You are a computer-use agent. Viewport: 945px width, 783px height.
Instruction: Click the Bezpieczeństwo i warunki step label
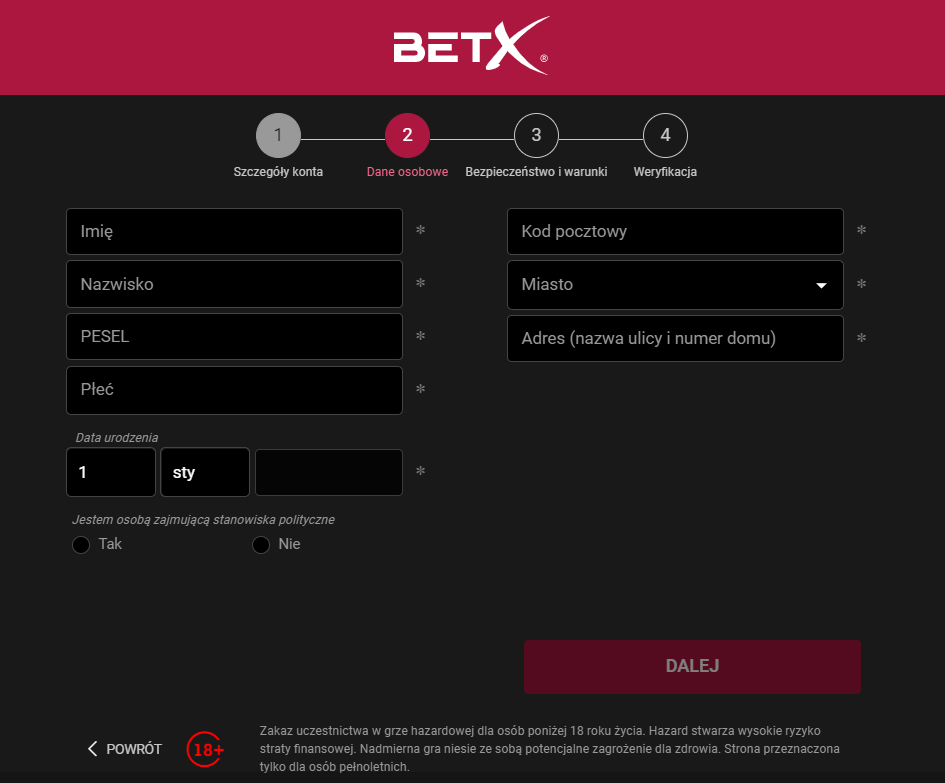click(x=536, y=172)
